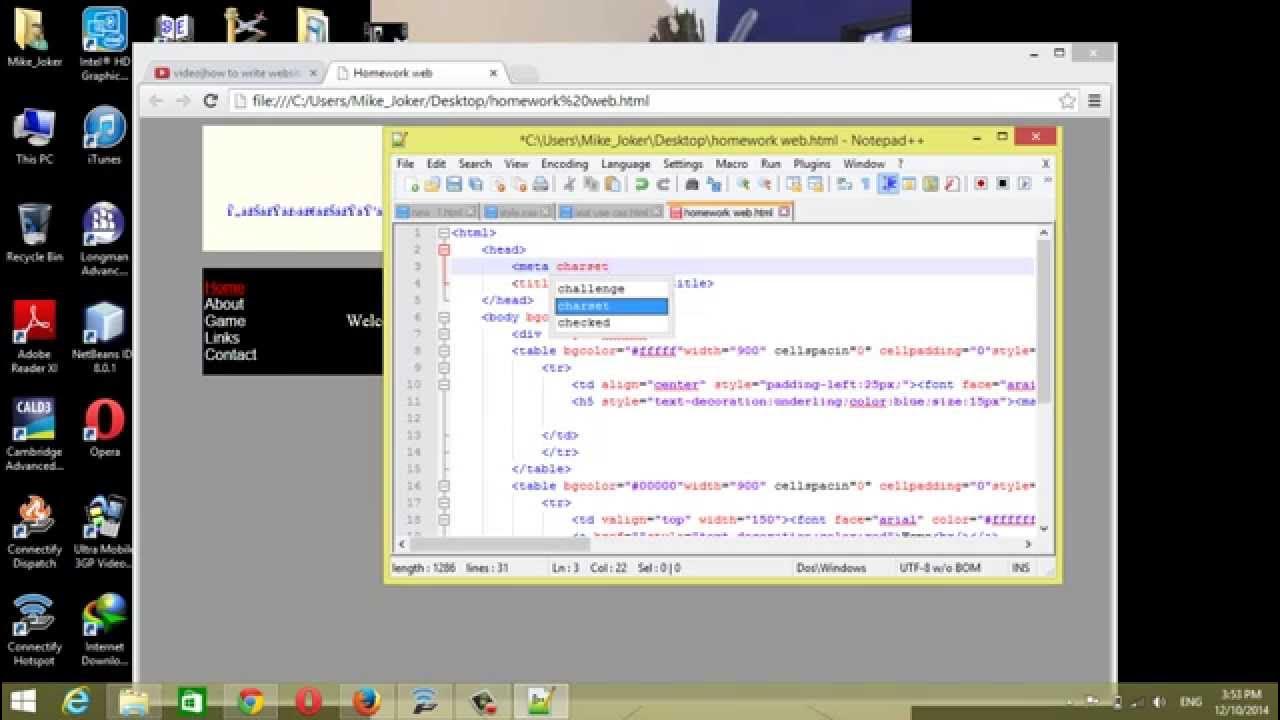Viewport: 1280px width, 720px height.
Task: Collapse the head fold marker on line 2
Action: pyautogui.click(x=444, y=250)
